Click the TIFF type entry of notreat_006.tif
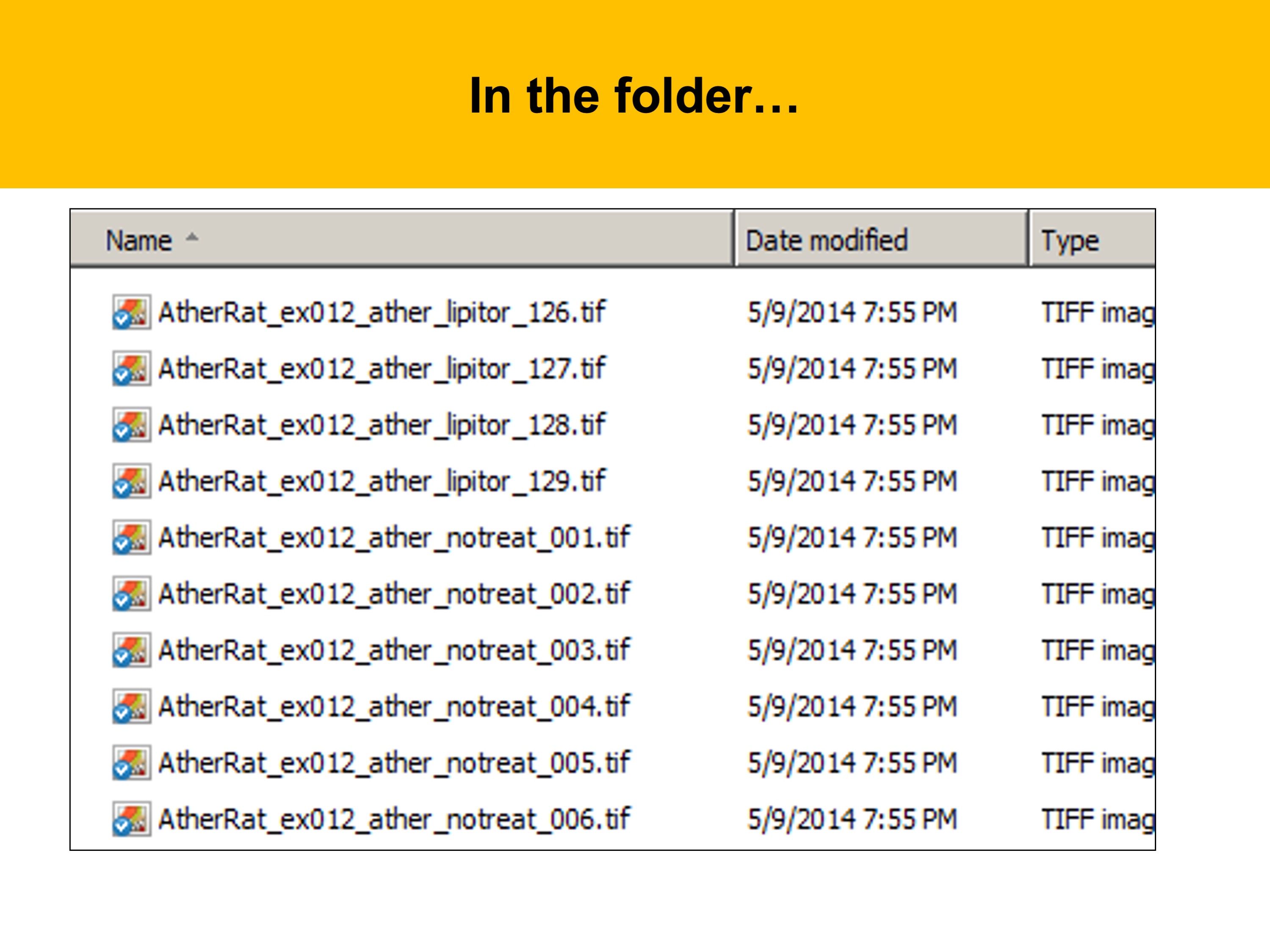 click(1097, 820)
